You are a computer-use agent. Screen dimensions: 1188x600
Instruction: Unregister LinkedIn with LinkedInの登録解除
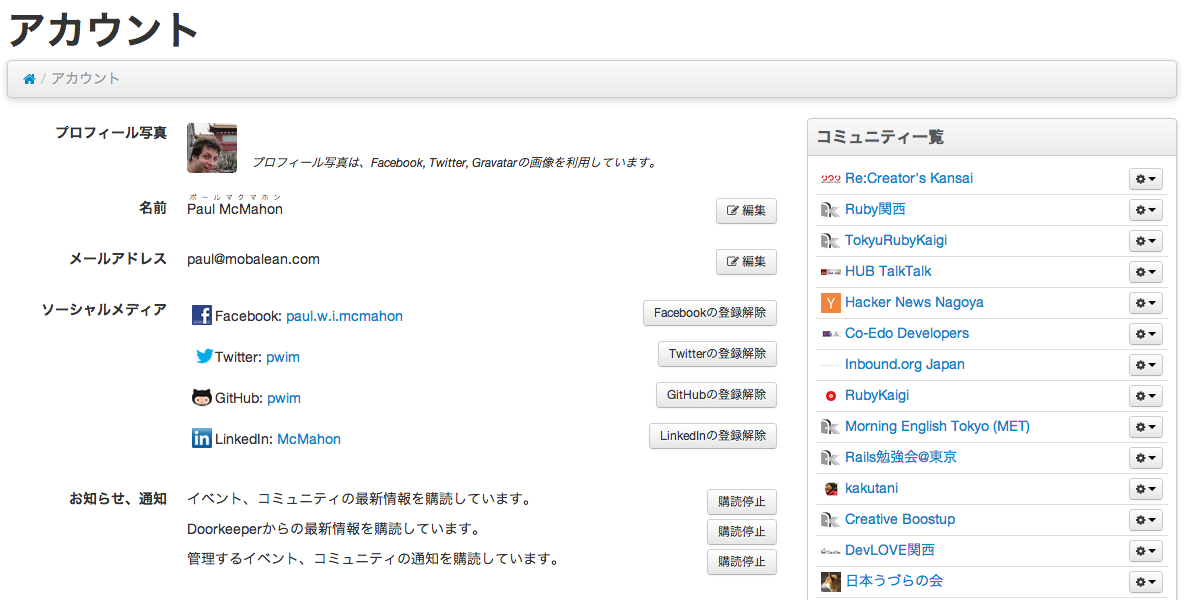tap(713, 436)
